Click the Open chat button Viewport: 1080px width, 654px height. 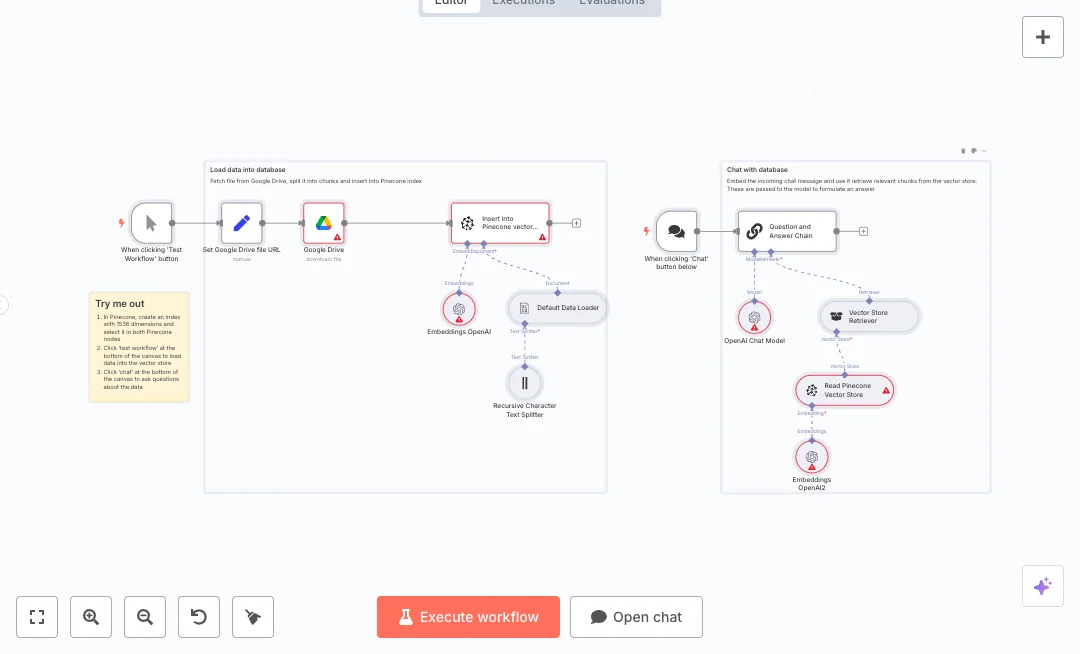(x=636, y=617)
